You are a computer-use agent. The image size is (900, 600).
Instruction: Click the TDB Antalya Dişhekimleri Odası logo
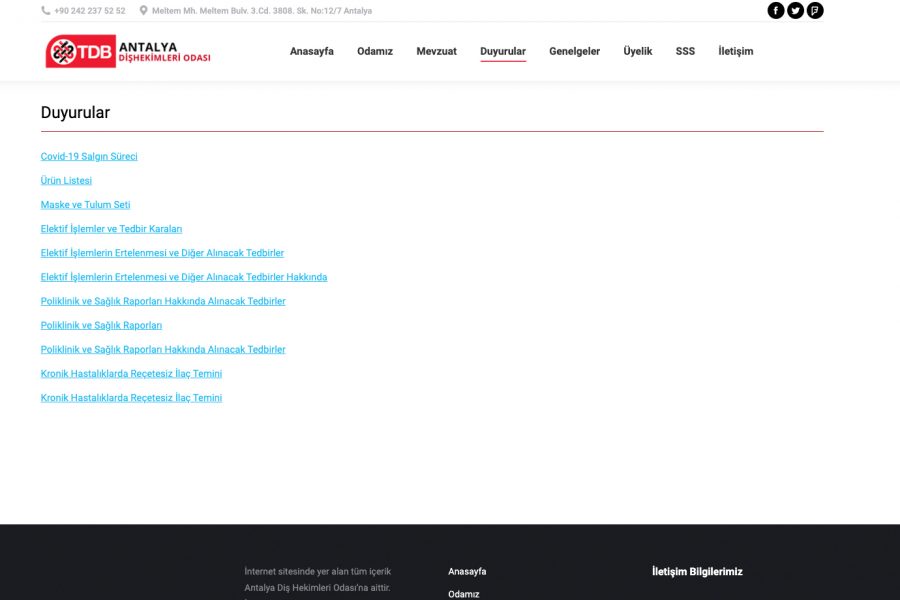click(x=128, y=51)
